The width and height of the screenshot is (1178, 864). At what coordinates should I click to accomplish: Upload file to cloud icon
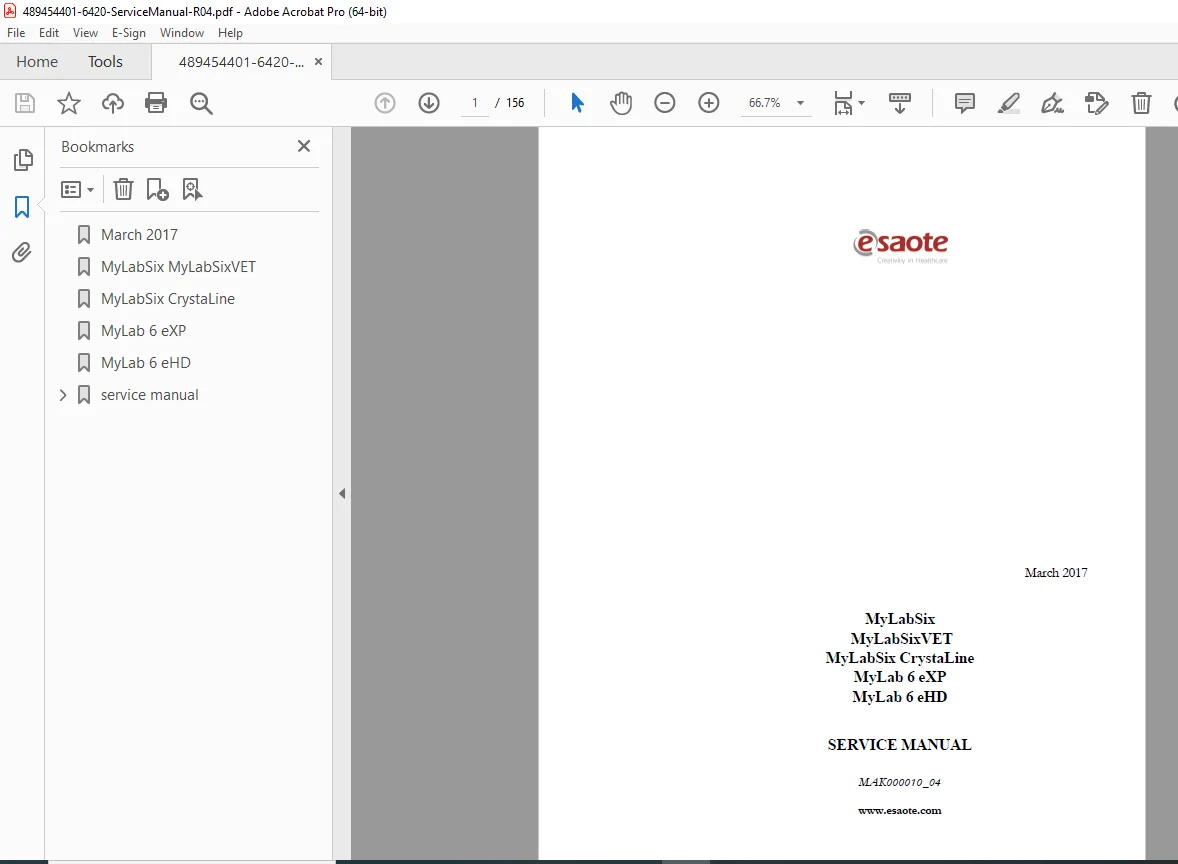113,103
